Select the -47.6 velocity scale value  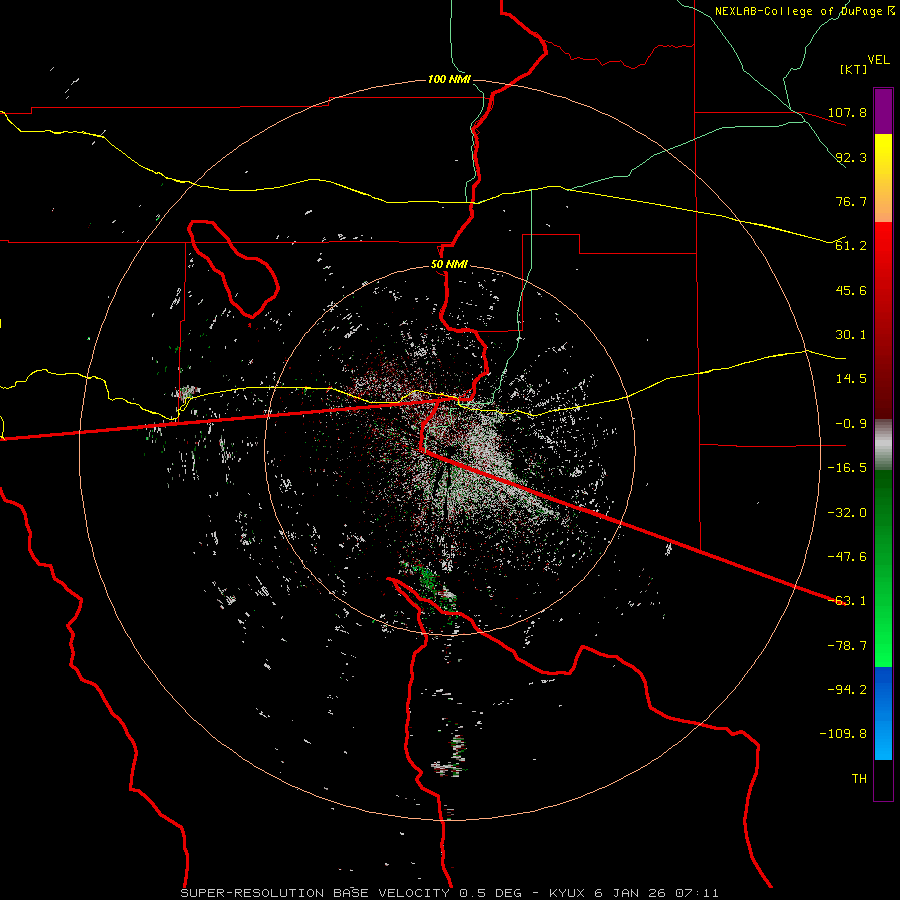[x=847, y=557]
